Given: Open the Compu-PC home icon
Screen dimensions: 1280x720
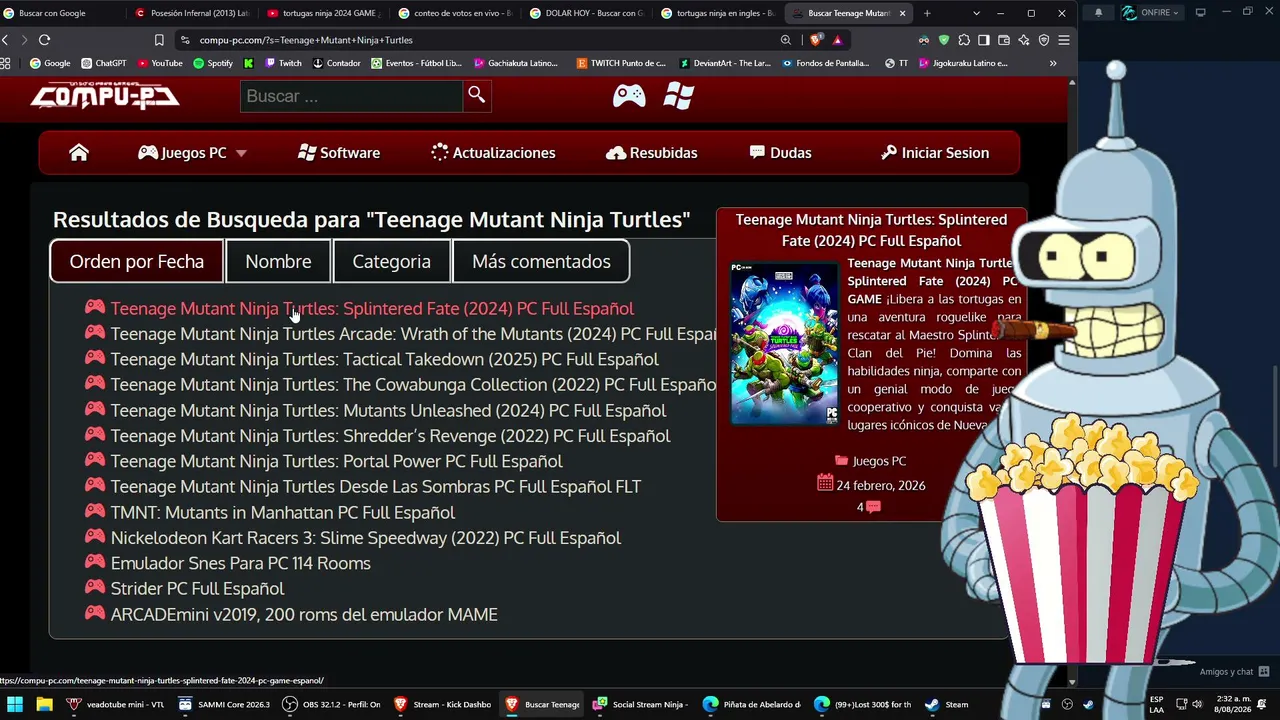Looking at the screenshot, I should point(79,153).
